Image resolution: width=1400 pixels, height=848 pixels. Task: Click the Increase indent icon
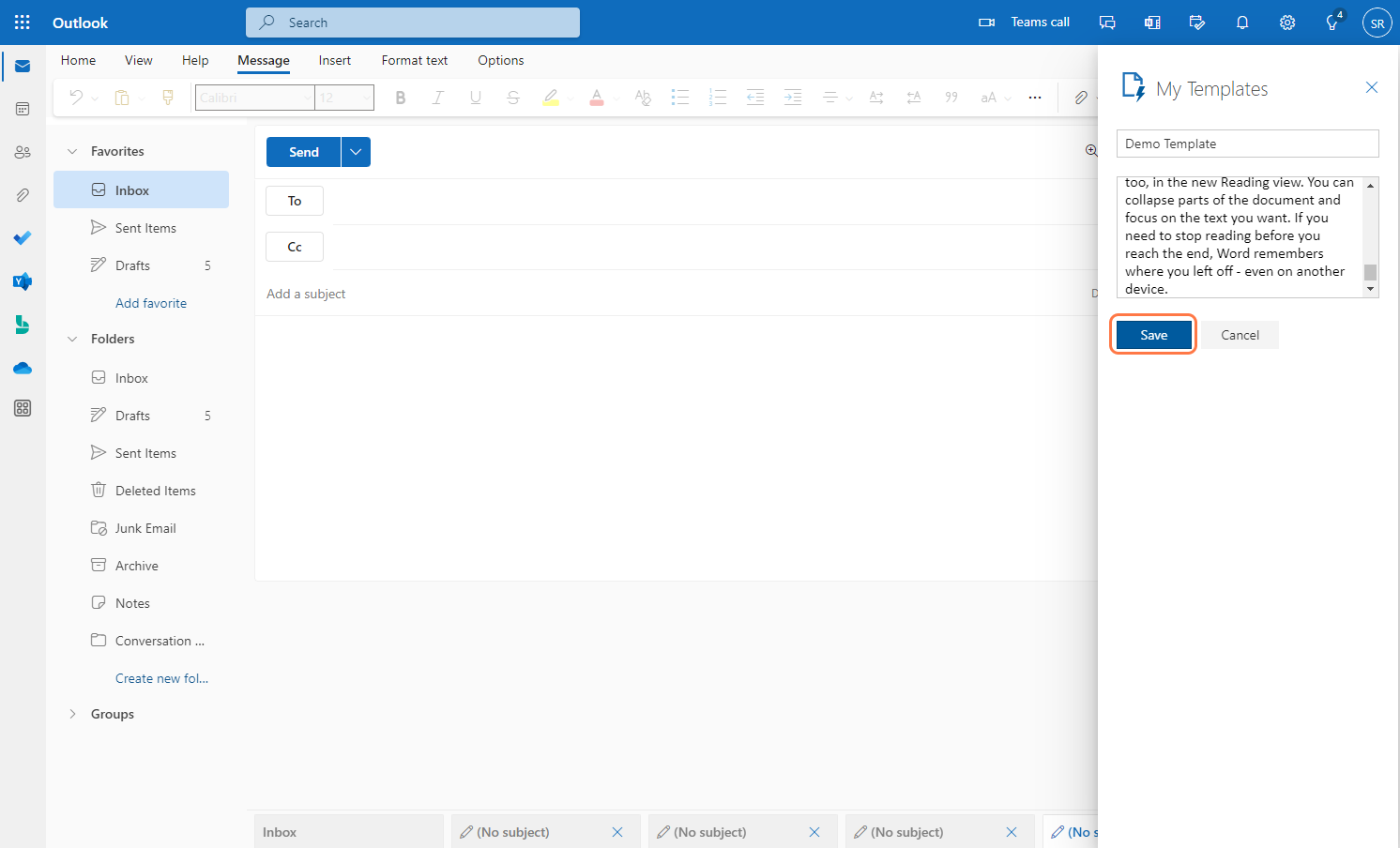coord(793,98)
